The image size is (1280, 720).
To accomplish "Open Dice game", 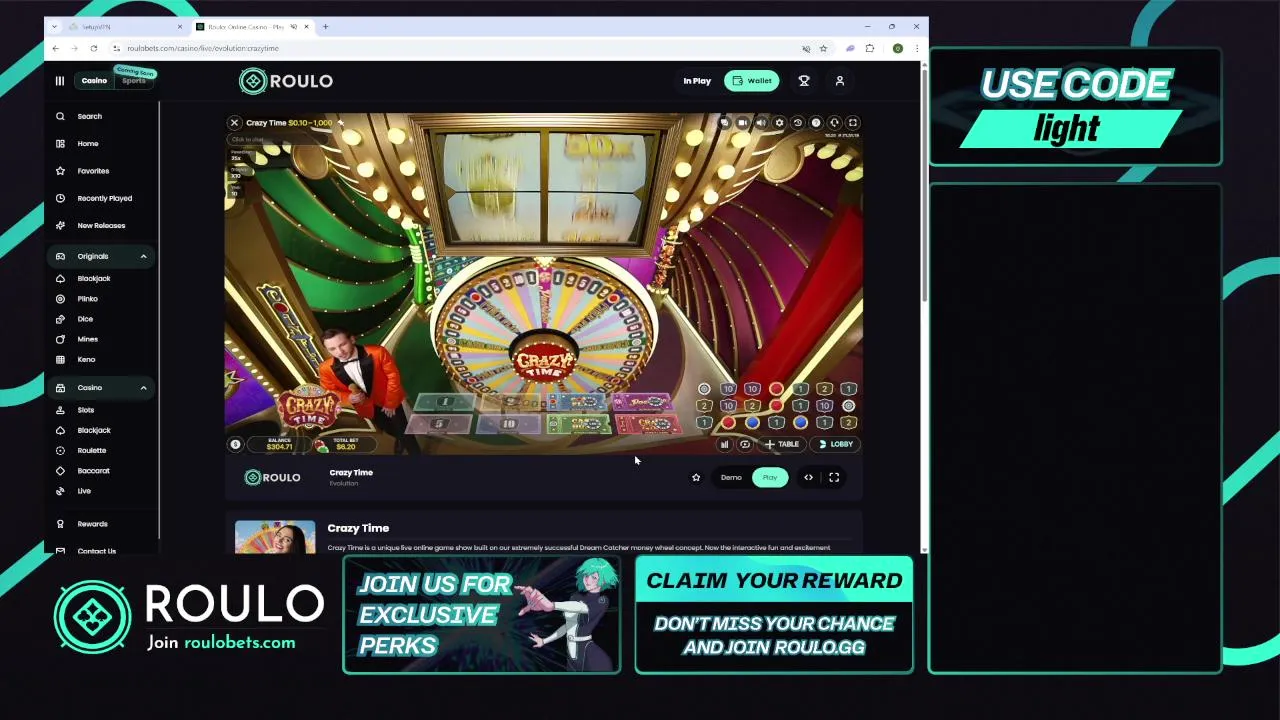I will pos(84,319).
